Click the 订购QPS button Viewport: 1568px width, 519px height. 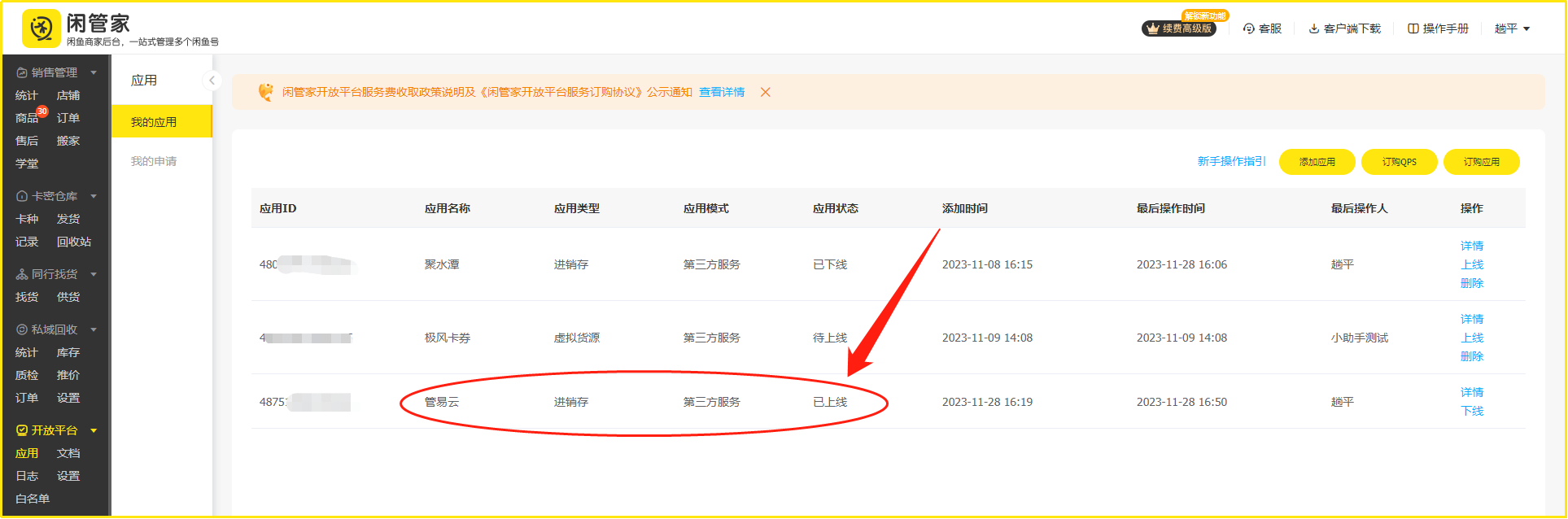tap(1399, 162)
